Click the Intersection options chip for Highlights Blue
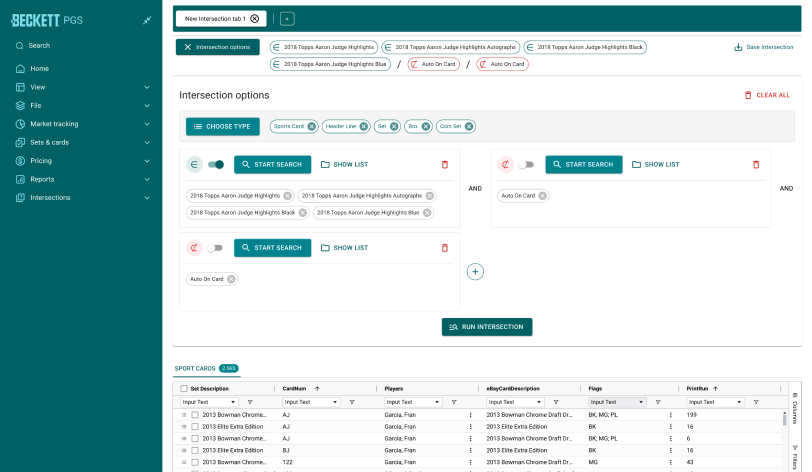This screenshot has width=812, height=472. [x=330, y=64]
